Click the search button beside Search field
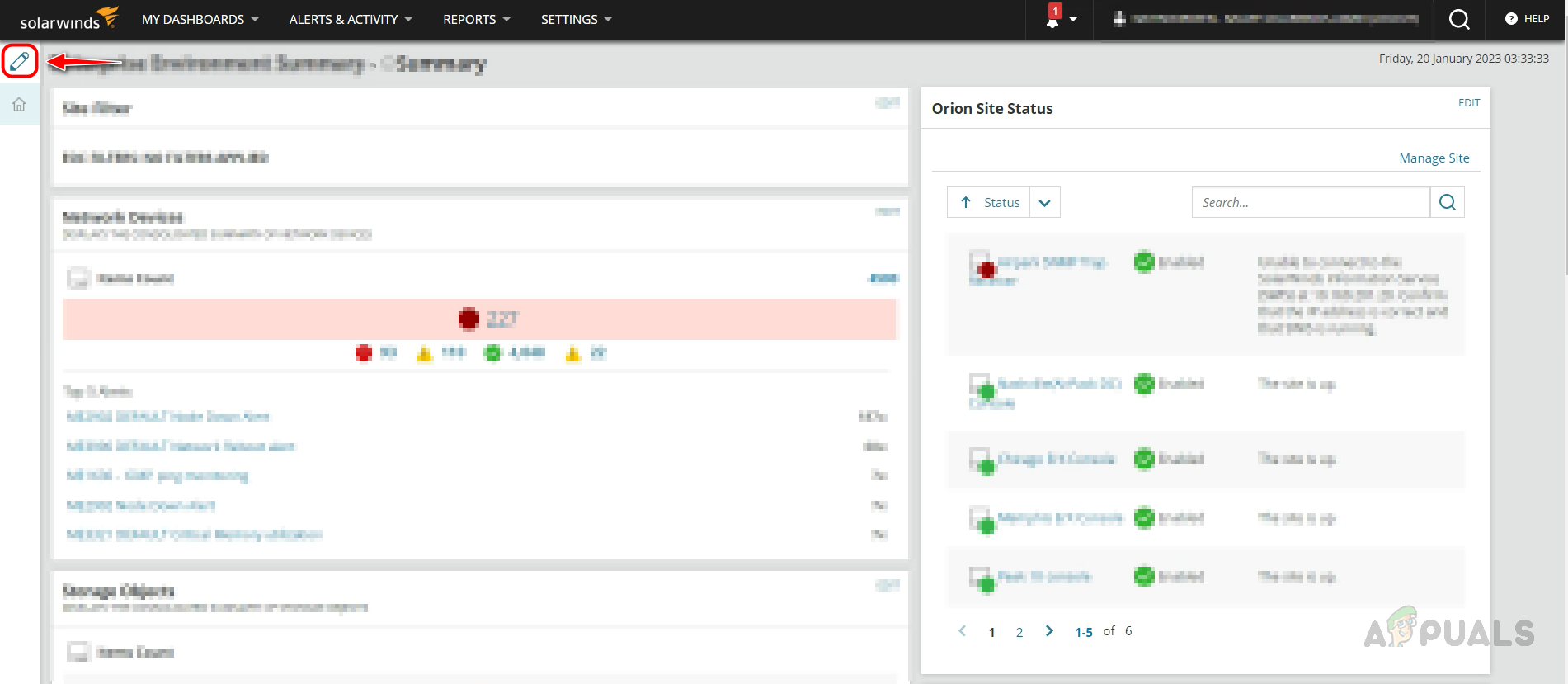Viewport: 1568px width, 684px height. tap(1447, 202)
